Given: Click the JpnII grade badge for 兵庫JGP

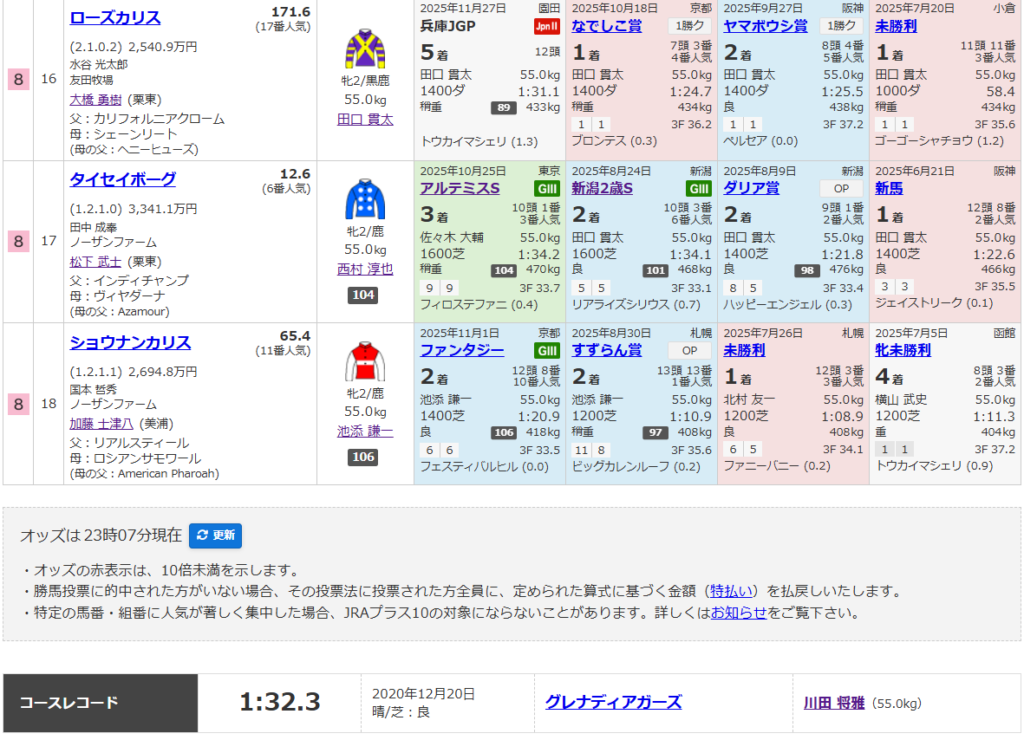Looking at the screenshot, I should tap(546, 26).
